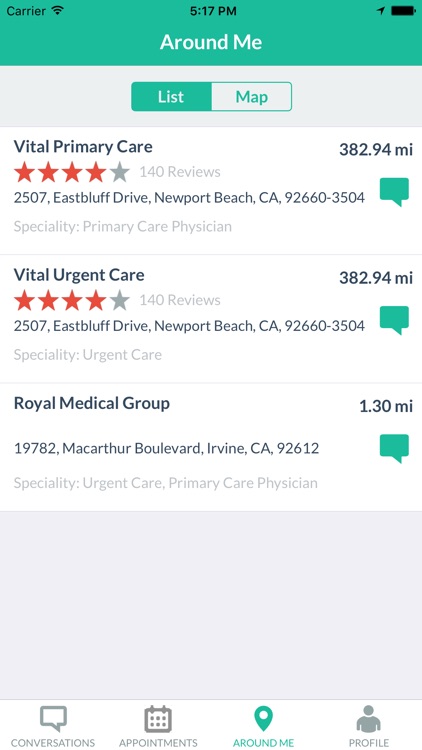Select the Around Me pin icon
Image resolution: width=422 pixels, height=750 pixels.
(x=263, y=719)
